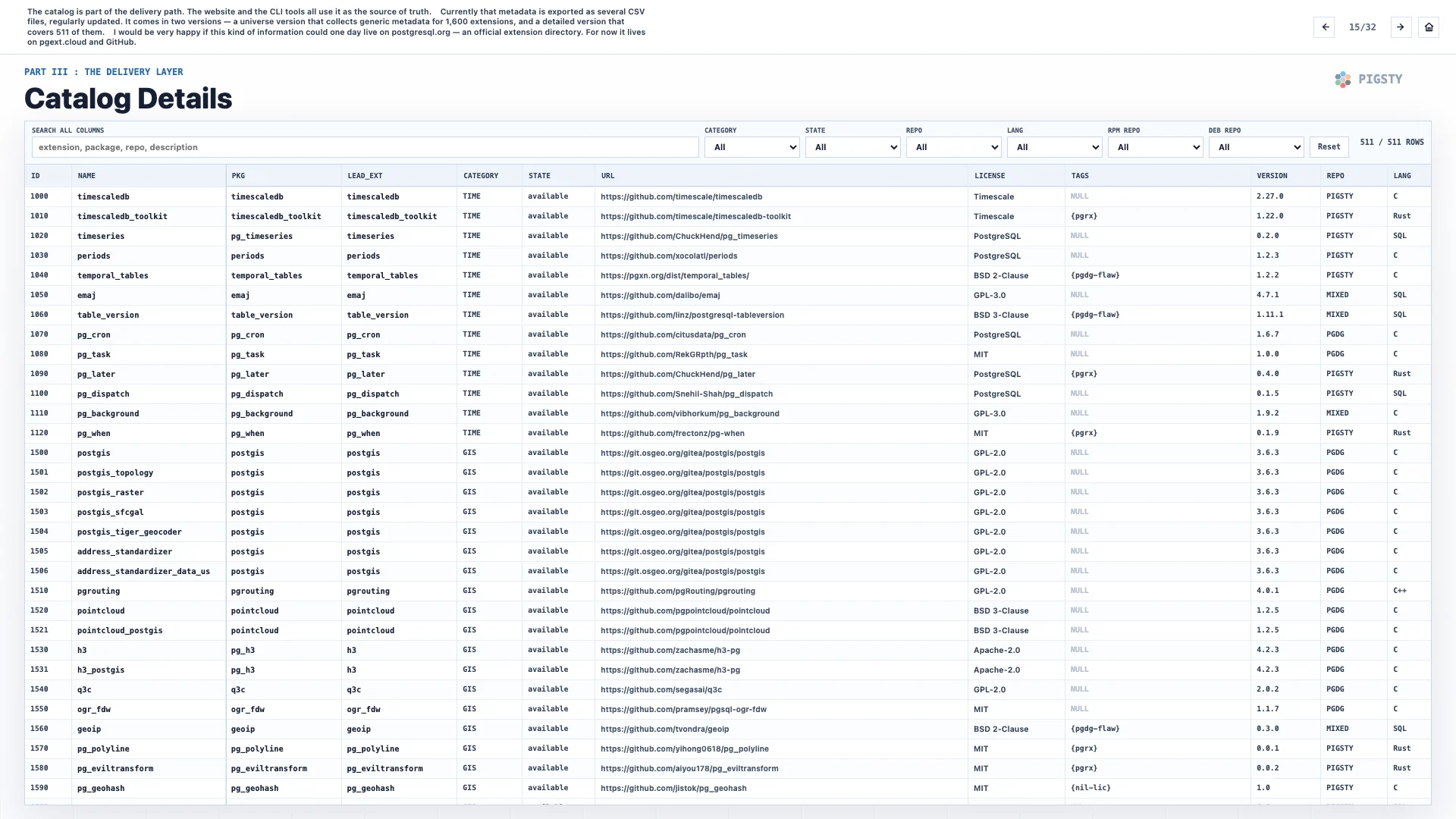Open the Repo filter dropdown
The height and width of the screenshot is (819, 1456).
(953, 147)
